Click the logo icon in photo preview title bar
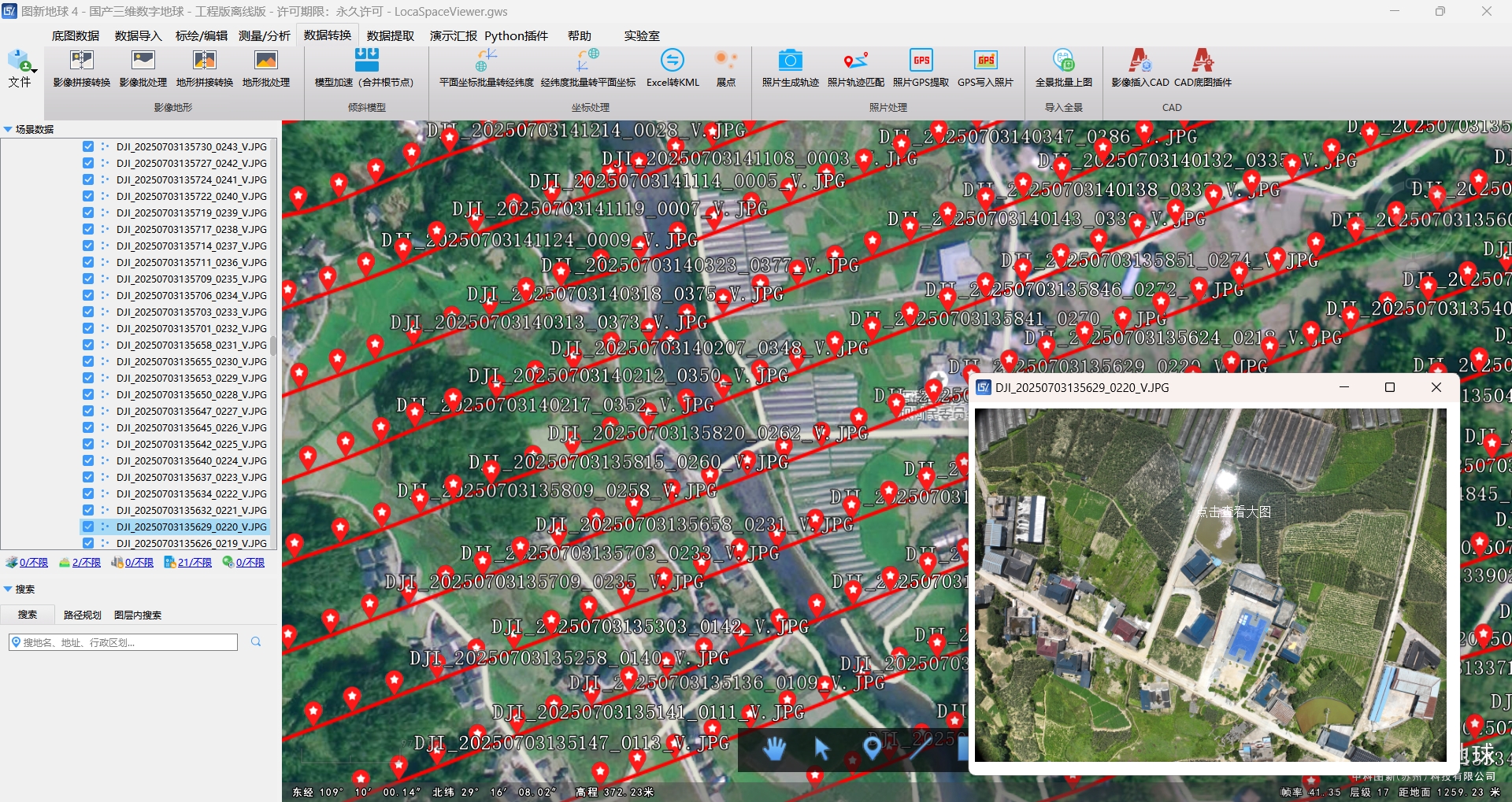 click(x=984, y=387)
